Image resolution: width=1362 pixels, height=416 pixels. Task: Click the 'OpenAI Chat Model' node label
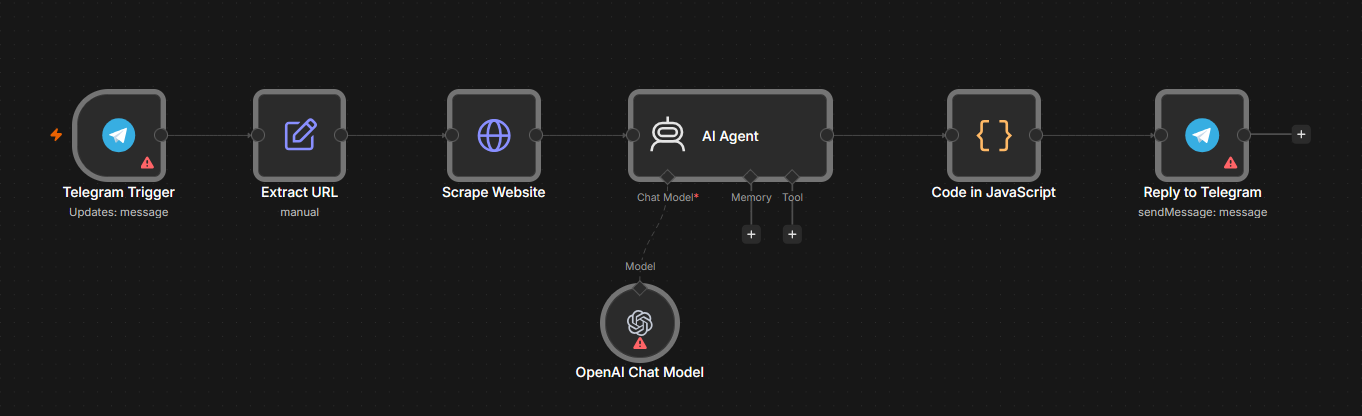pyautogui.click(x=640, y=372)
